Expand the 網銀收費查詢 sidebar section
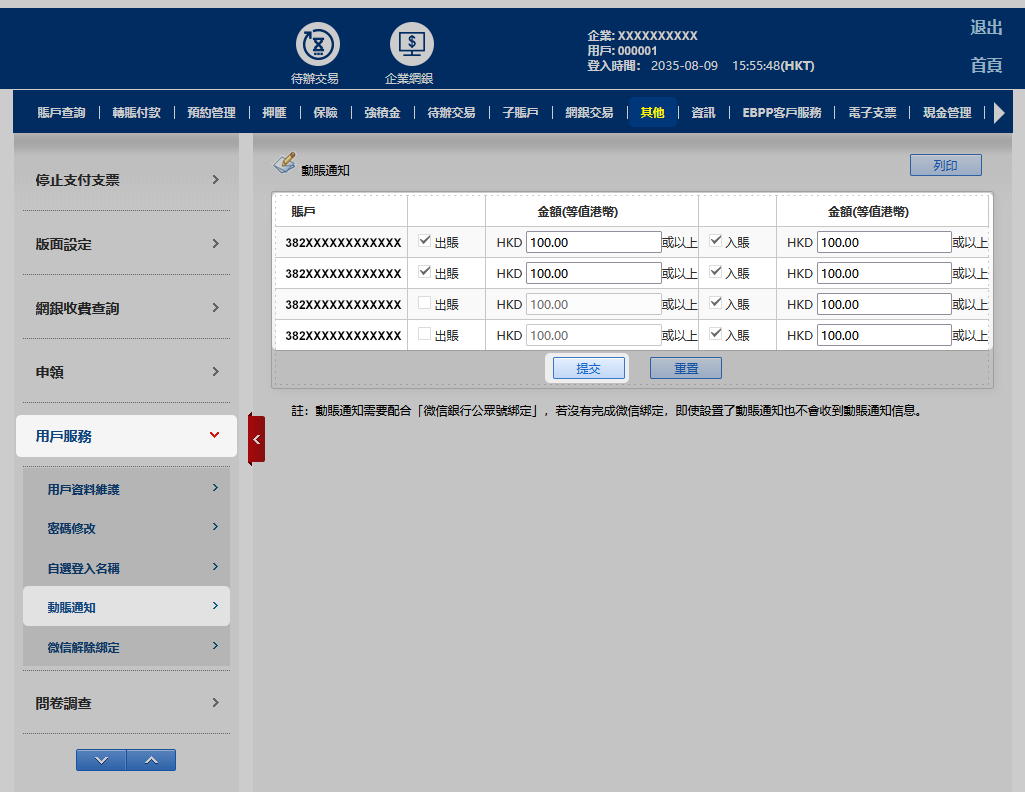The image size is (1025, 792). 126,308
